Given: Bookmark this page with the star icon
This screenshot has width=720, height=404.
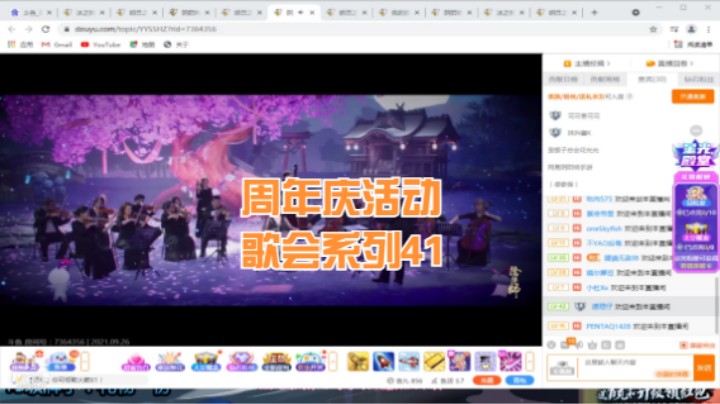Looking at the screenshot, I should 653,29.
